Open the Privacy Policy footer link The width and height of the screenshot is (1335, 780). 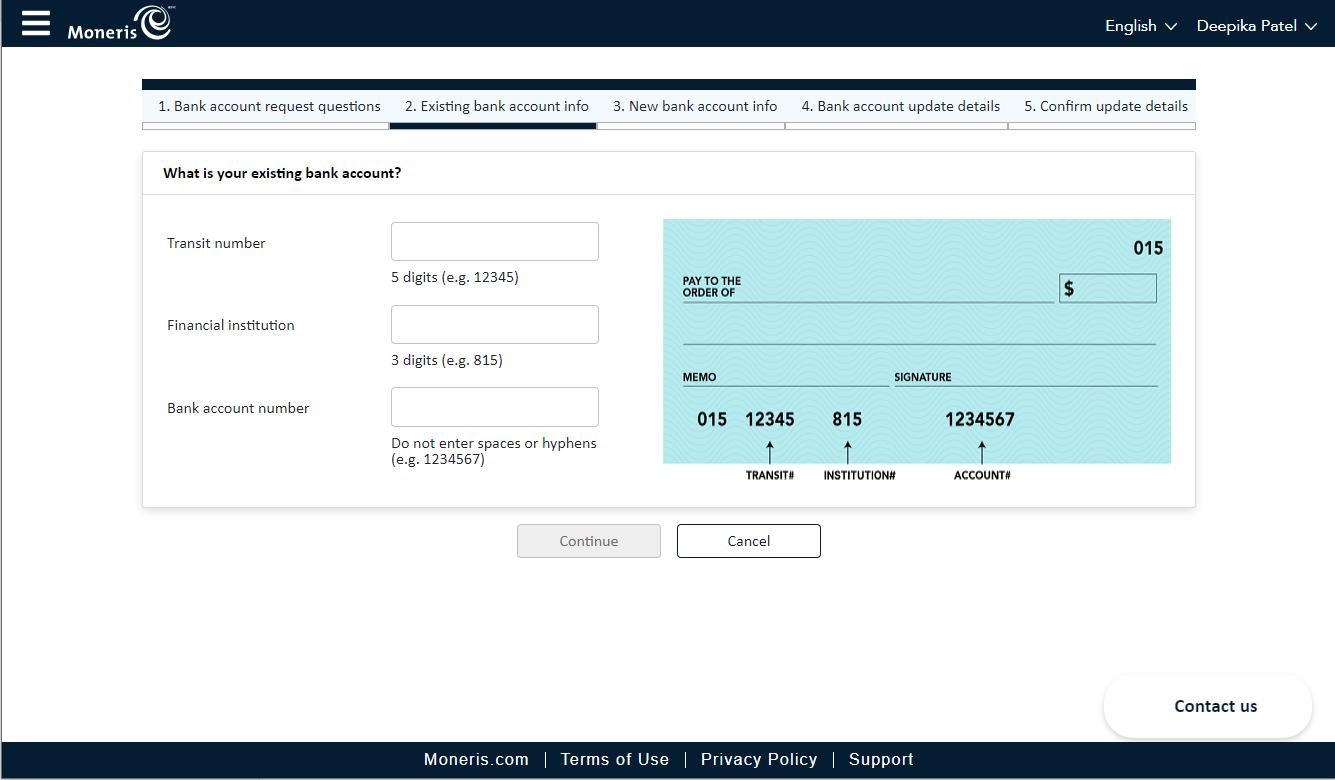tap(758, 759)
